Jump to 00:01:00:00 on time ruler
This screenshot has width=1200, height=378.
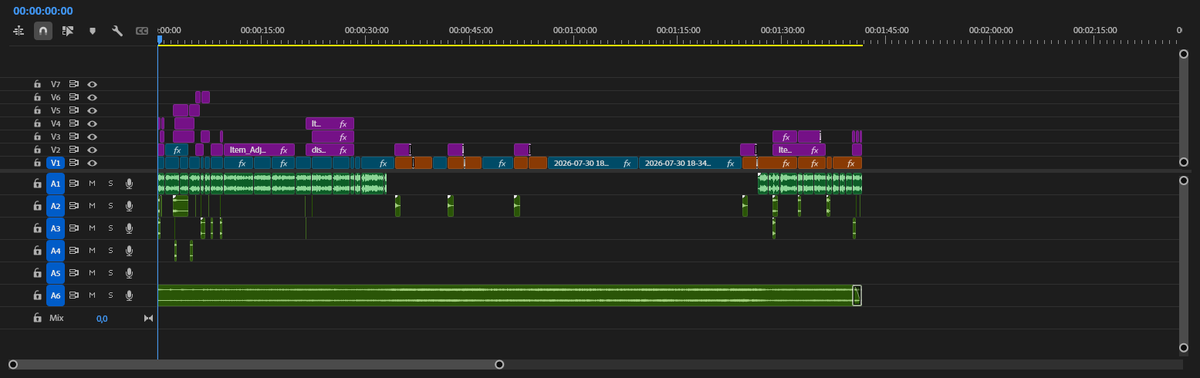(574, 31)
